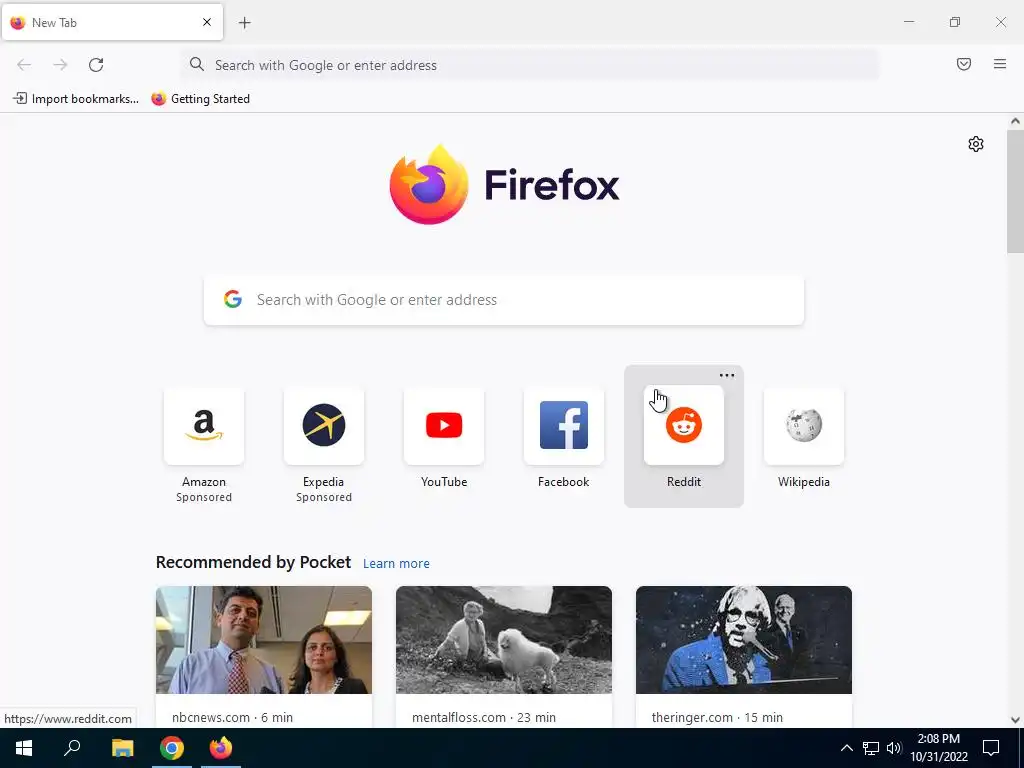Click the personalize new tab gear icon

976,144
